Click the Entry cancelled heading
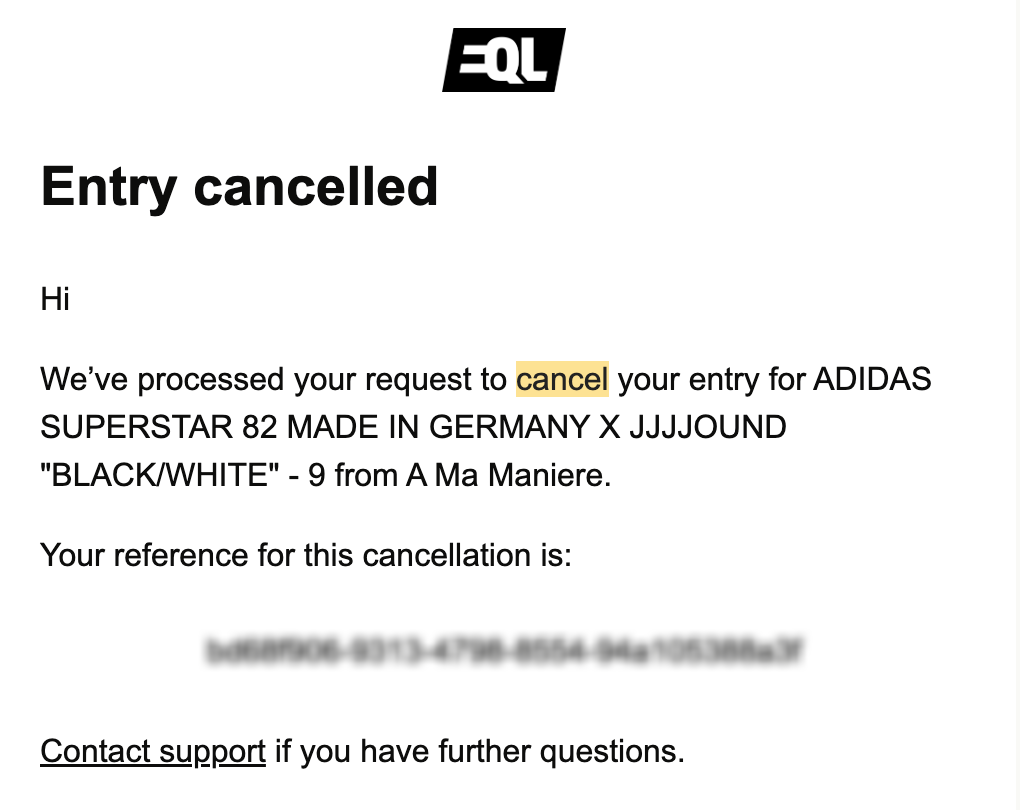Screen dimensions: 1020x810 pos(239,187)
